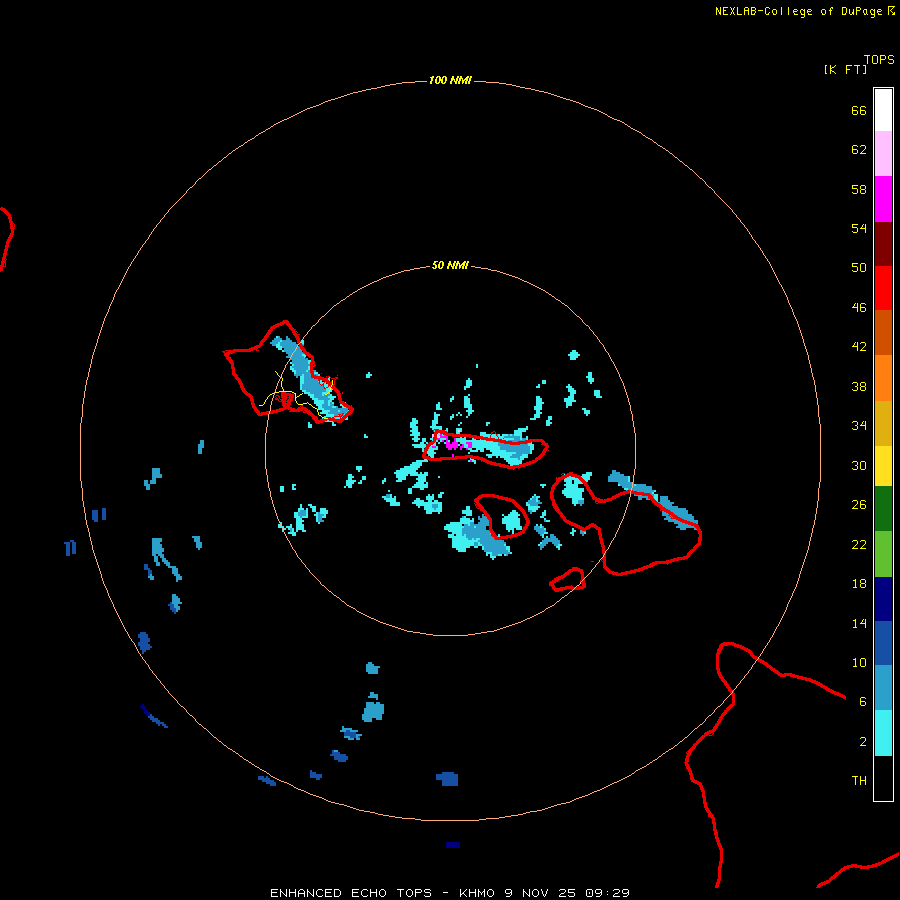The width and height of the screenshot is (900, 900).
Task: Pick the cyan legend swatch
Action: (883, 733)
